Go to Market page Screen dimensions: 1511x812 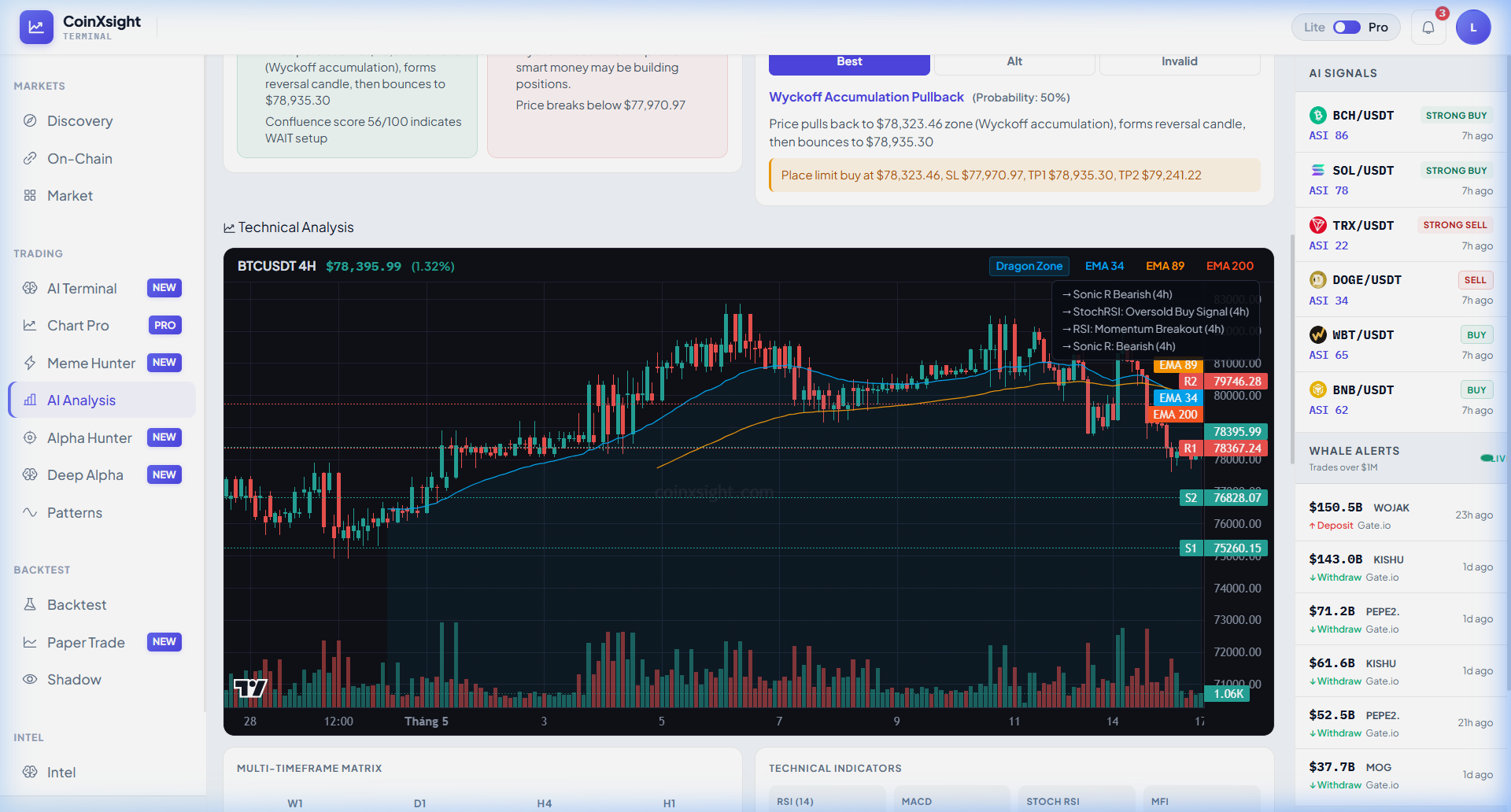(x=102, y=196)
